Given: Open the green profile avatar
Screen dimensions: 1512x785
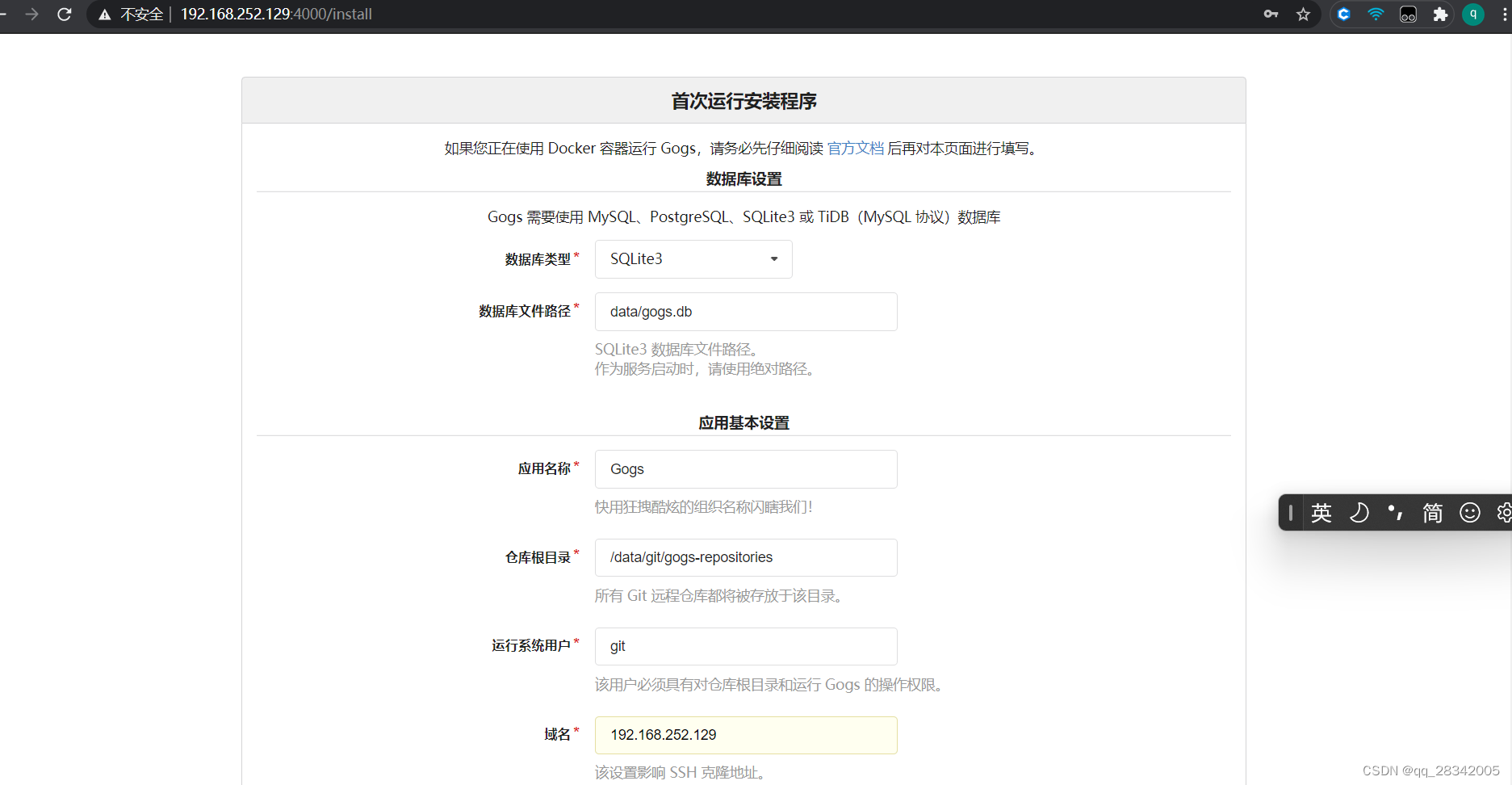Looking at the screenshot, I should click(x=1473, y=14).
